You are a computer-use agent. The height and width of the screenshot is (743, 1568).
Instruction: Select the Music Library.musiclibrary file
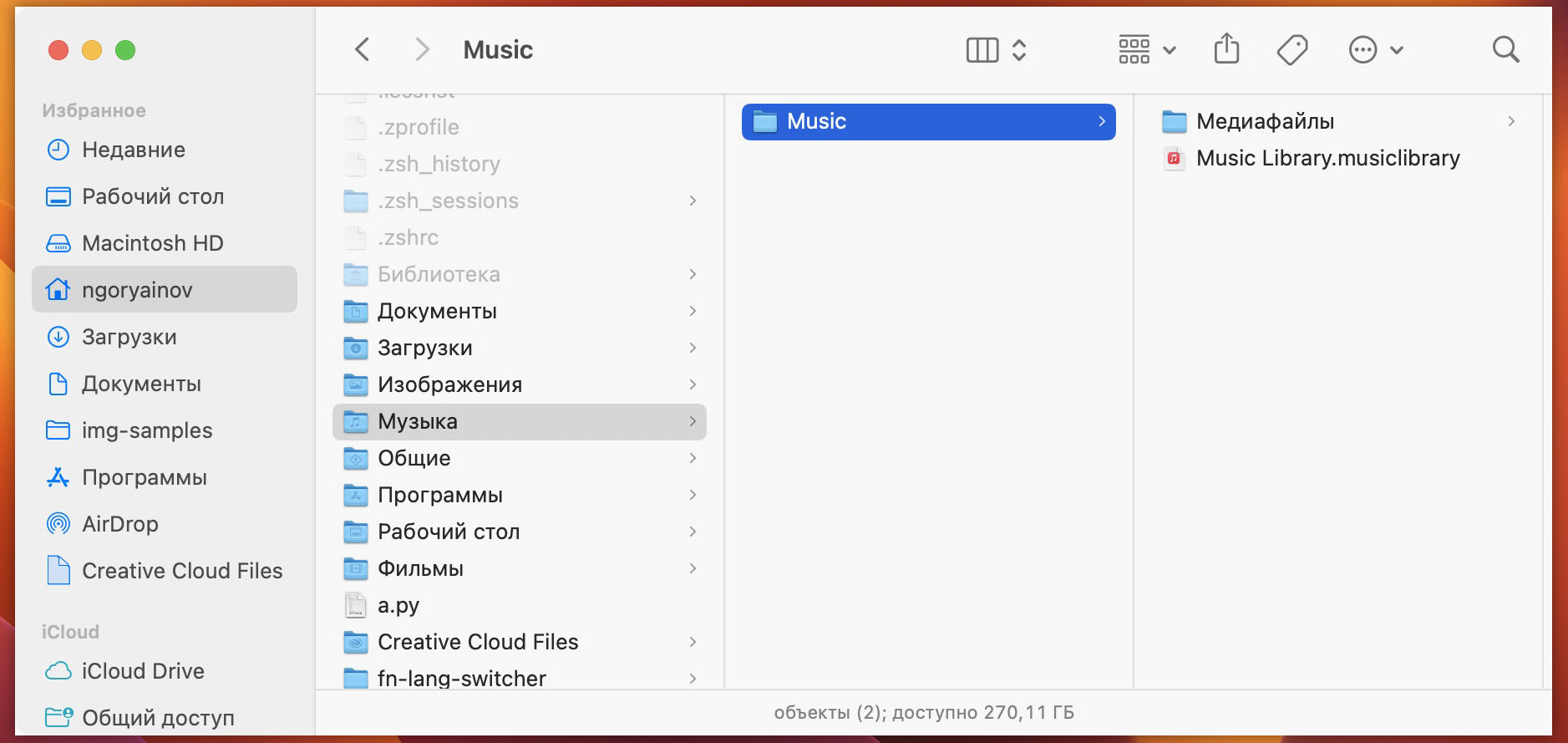[1327, 158]
